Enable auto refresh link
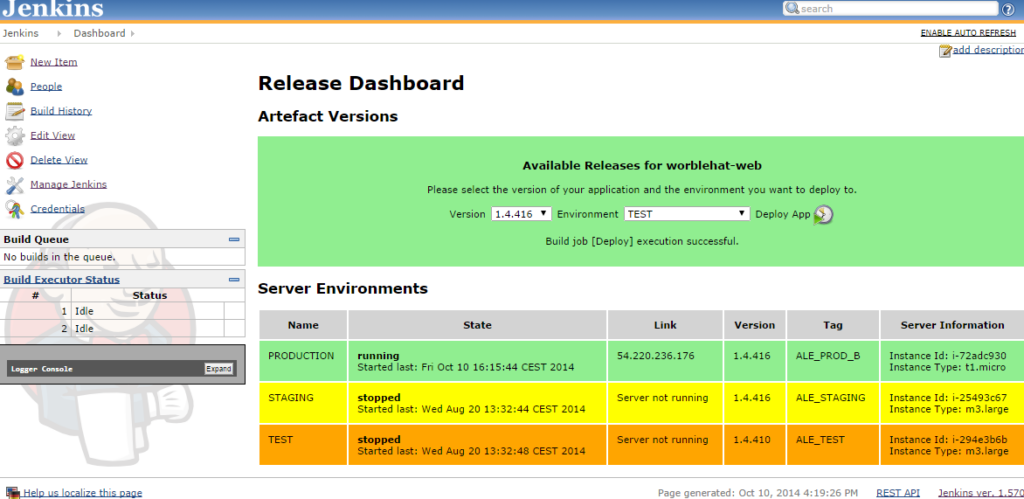Screen dimensions: 1024x499 (x=966, y=33)
